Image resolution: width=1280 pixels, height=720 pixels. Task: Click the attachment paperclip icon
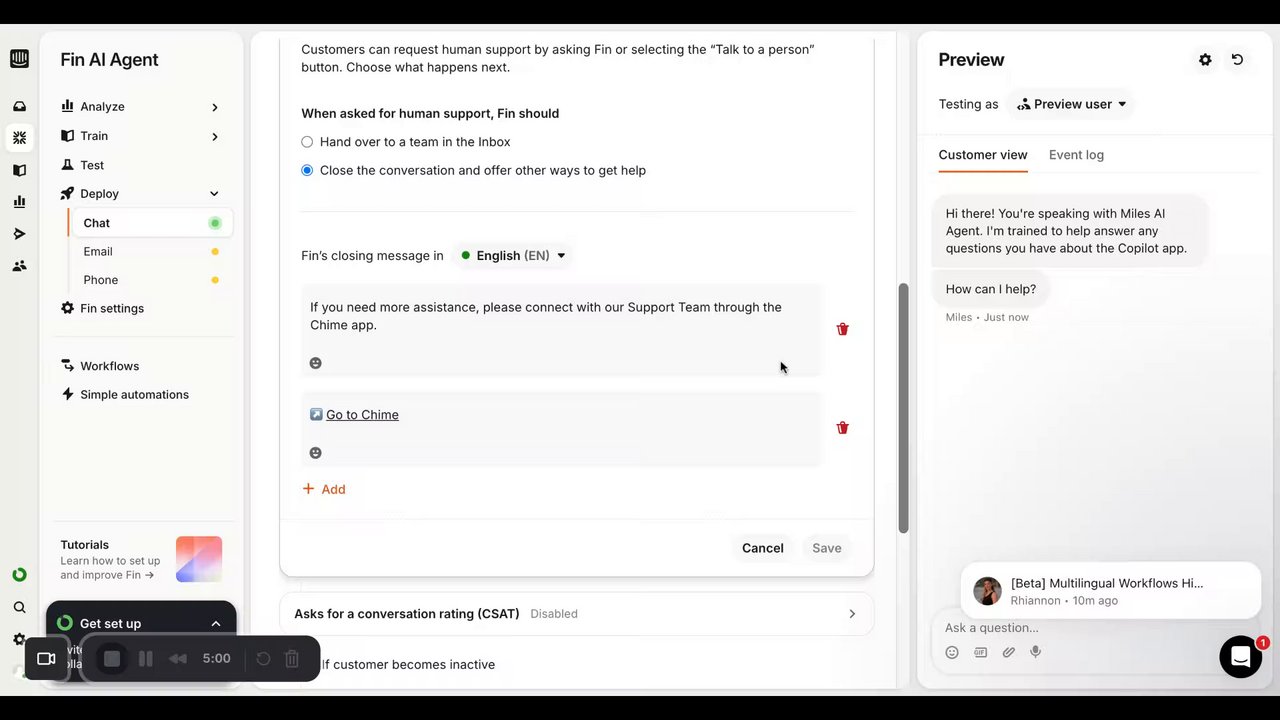(x=1009, y=652)
